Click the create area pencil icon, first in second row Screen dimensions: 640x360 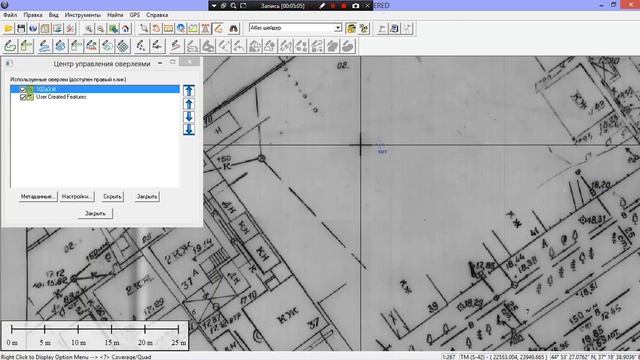[10, 46]
